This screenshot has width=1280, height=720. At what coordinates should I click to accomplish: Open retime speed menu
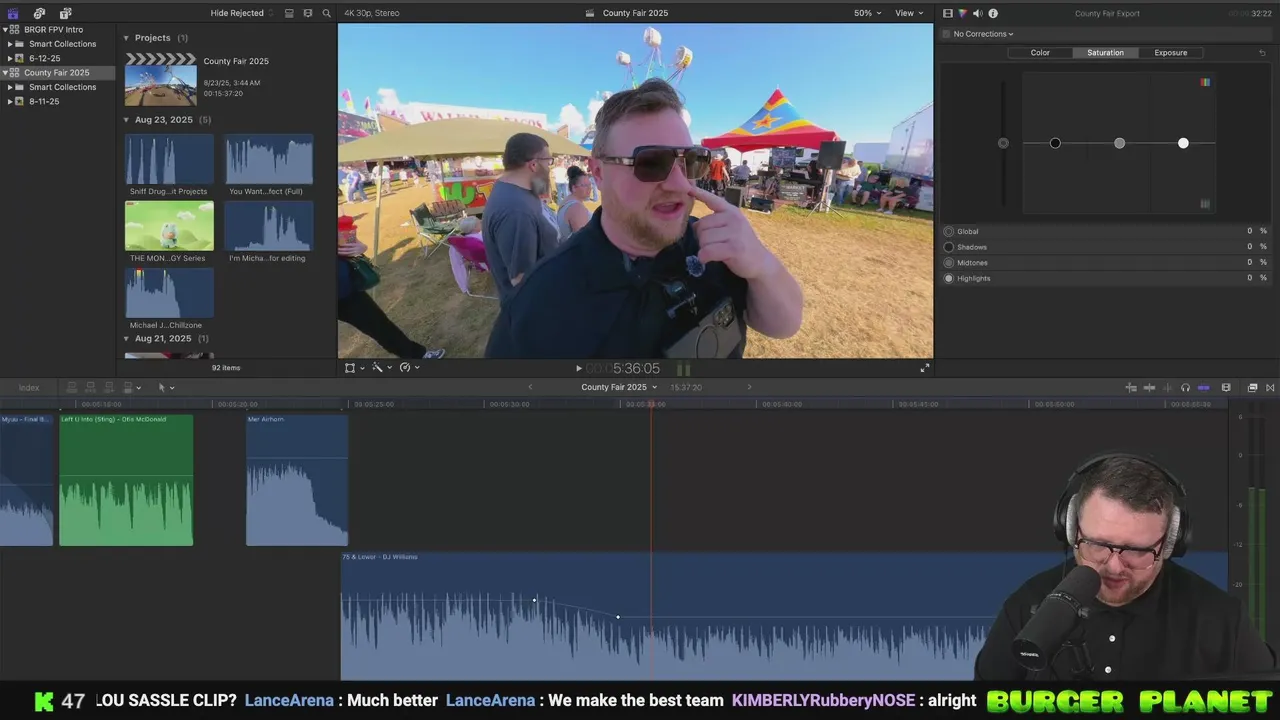click(408, 367)
